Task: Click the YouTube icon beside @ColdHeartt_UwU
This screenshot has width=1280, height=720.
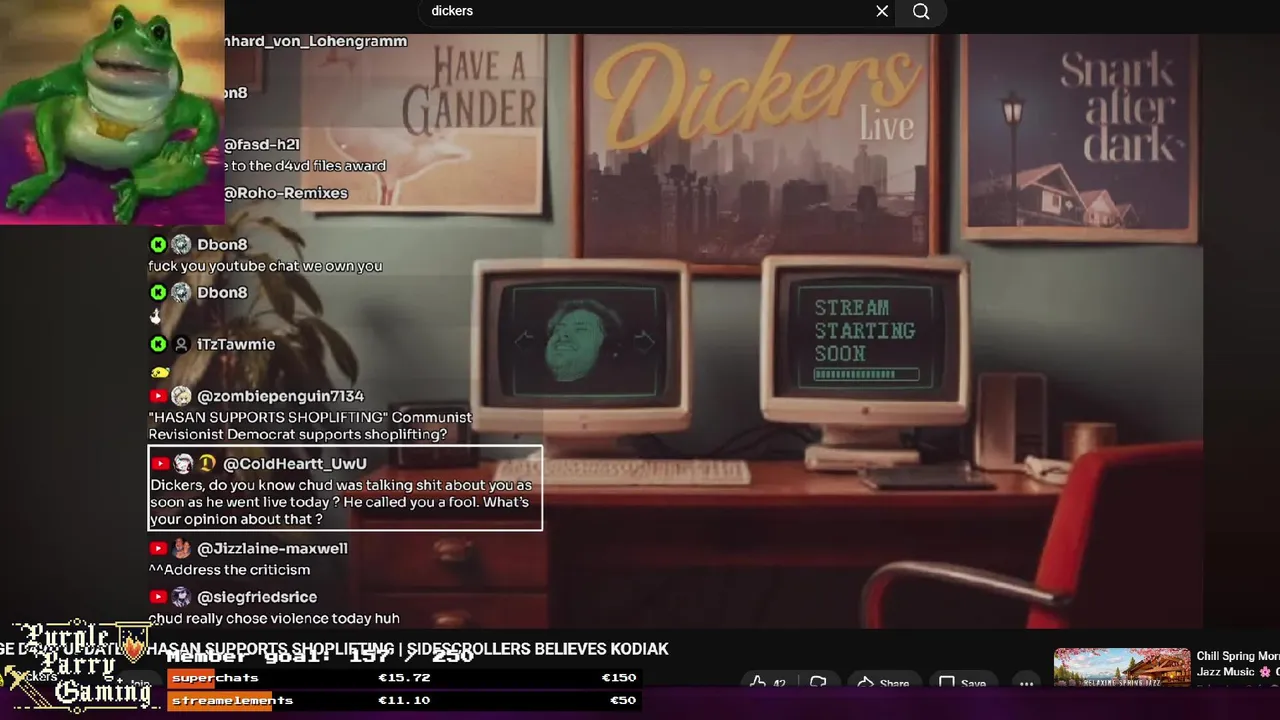Action: point(160,463)
